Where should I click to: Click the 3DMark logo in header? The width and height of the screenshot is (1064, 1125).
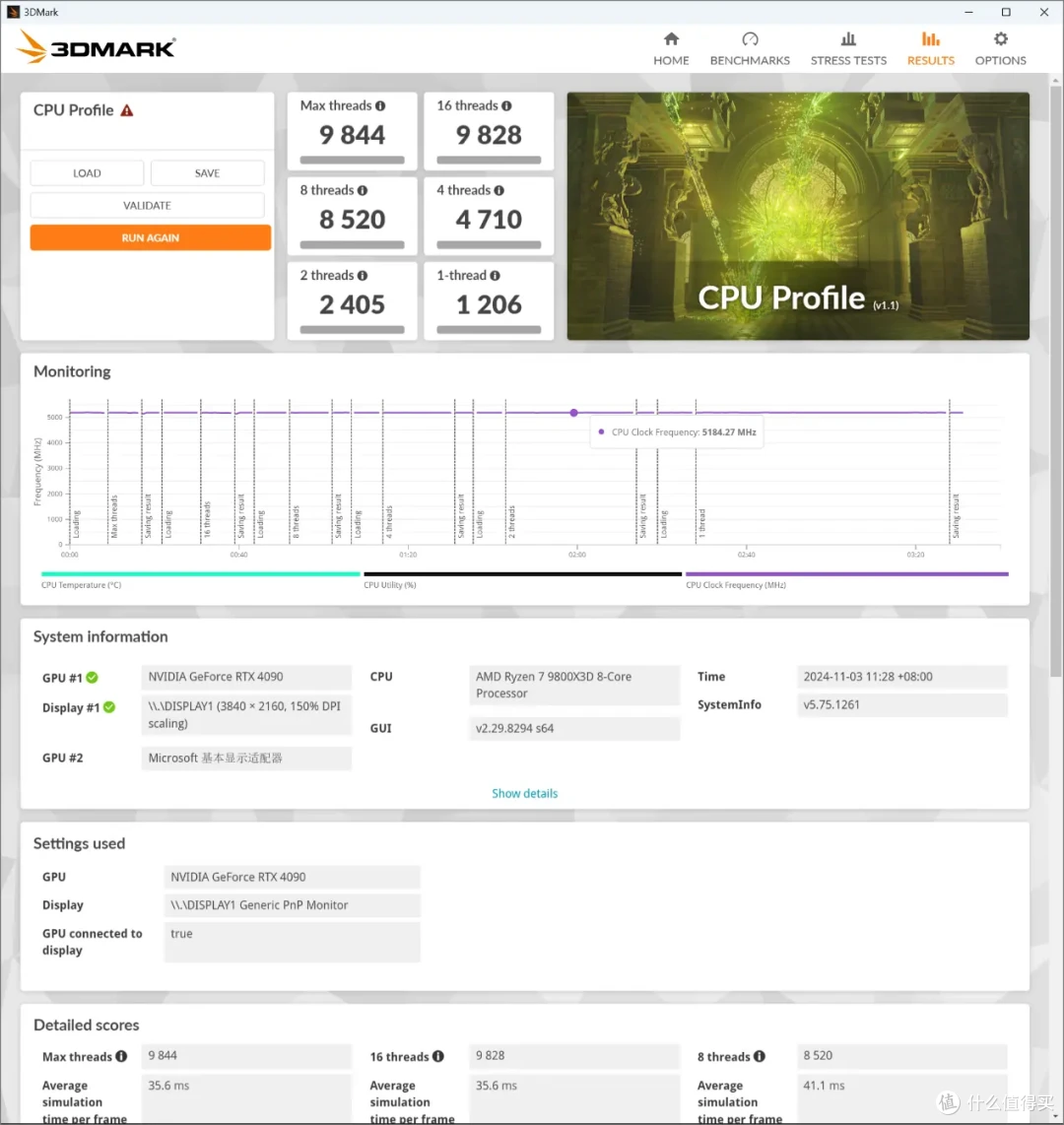tap(96, 47)
